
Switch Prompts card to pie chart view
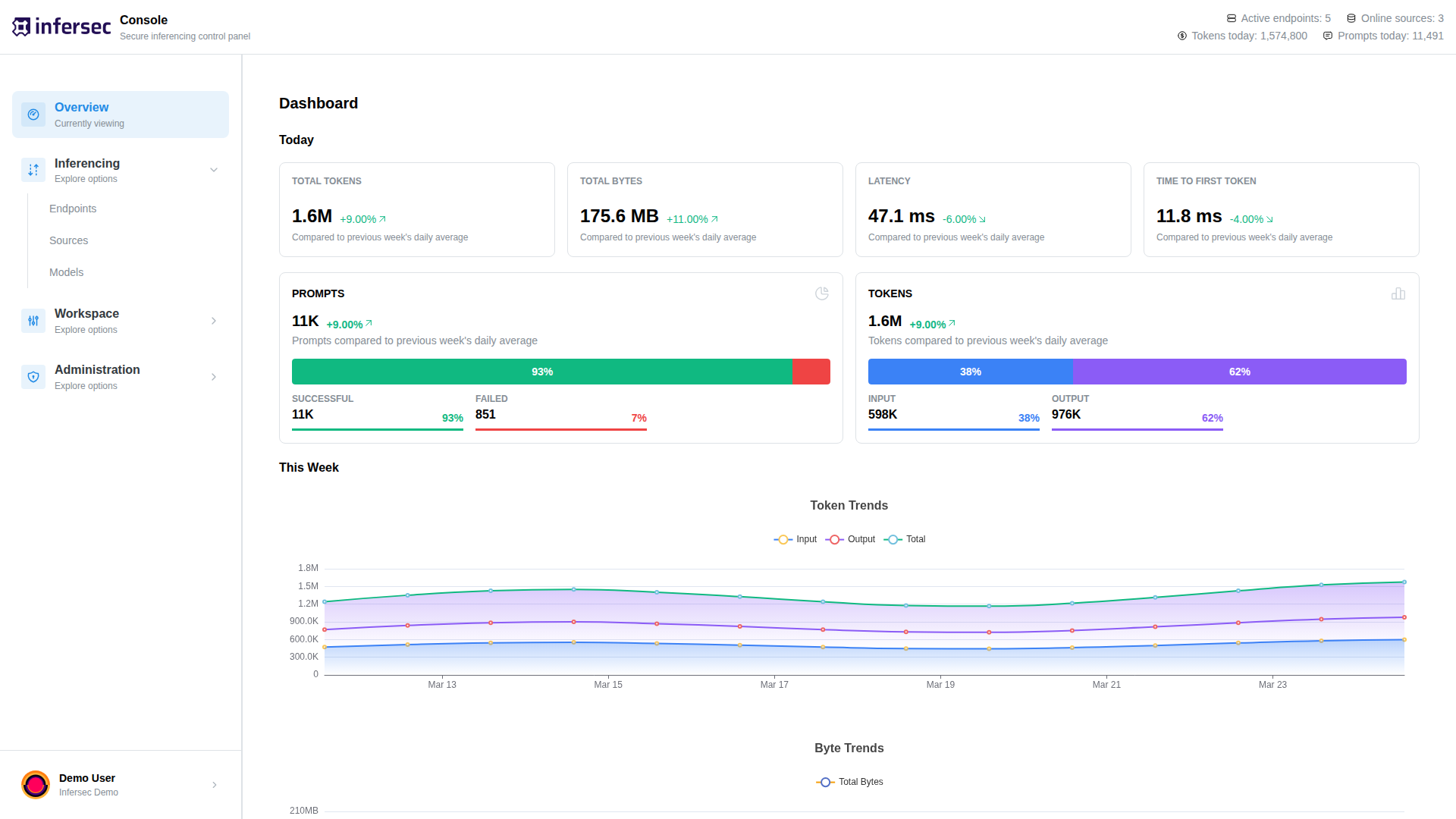point(822,293)
